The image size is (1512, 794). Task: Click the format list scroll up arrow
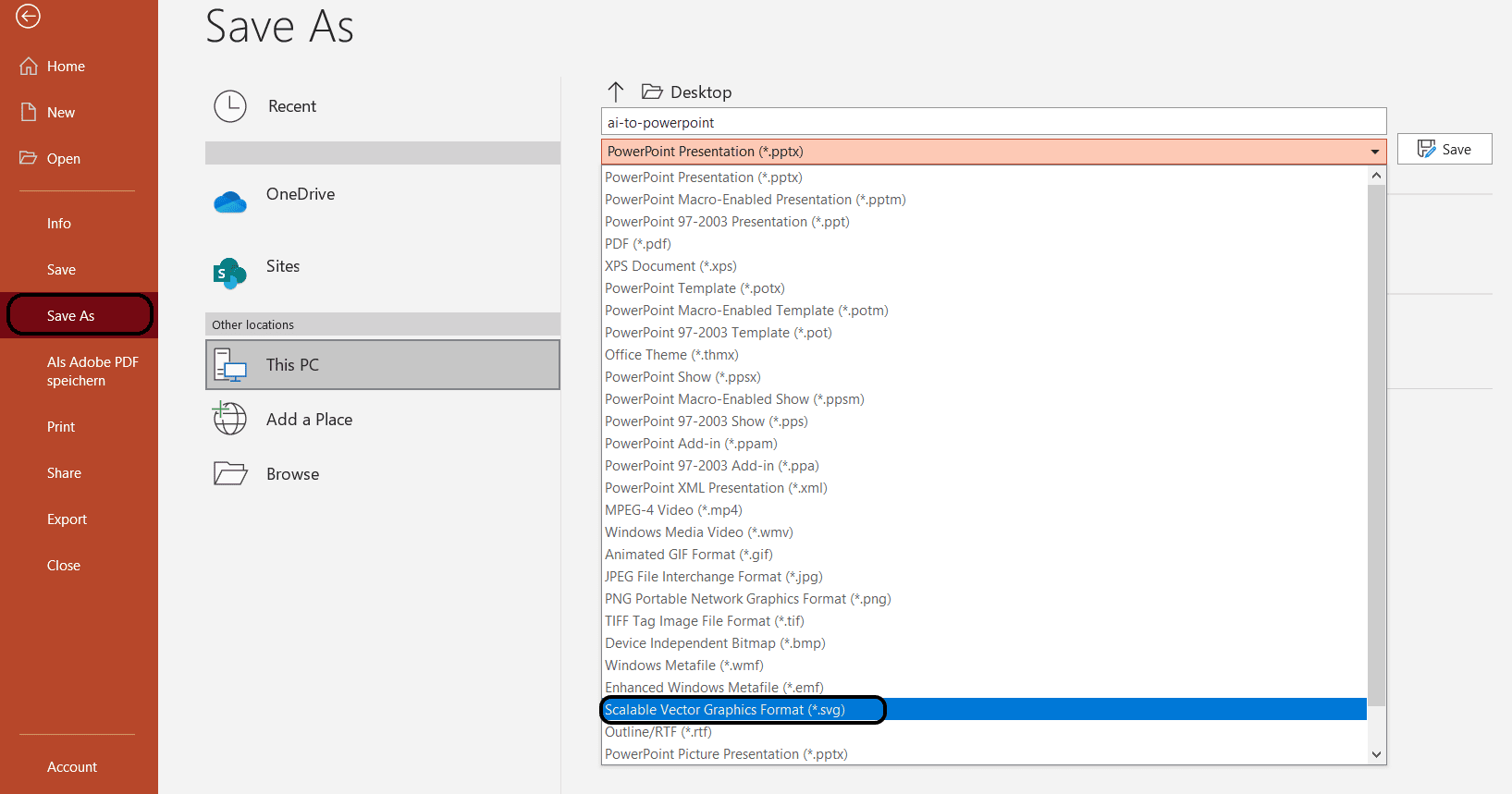[1376, 176]
